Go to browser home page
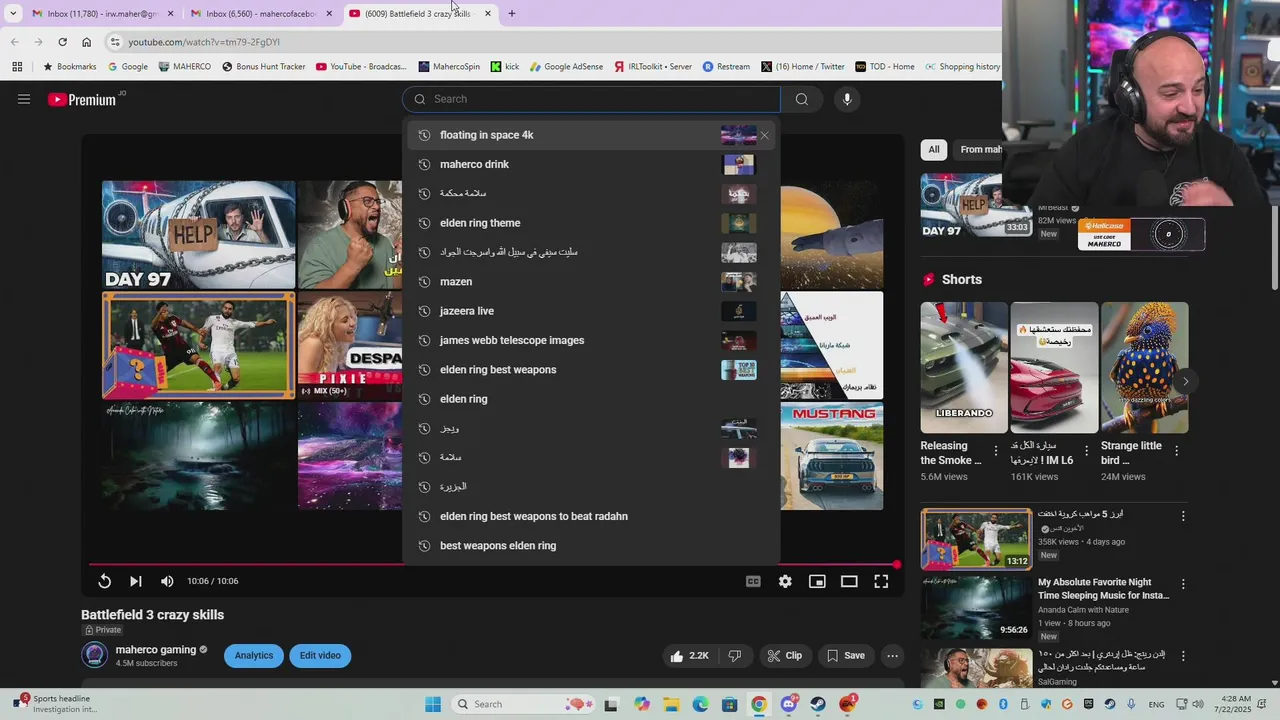Screen dimensions: 1280x720 coord(86,42)
